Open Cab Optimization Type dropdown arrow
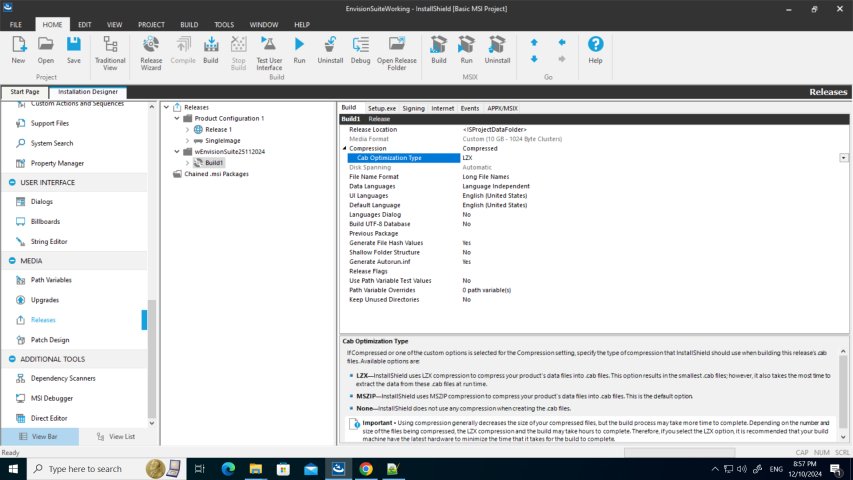The image size is (853, 480). tap(843, 158)
